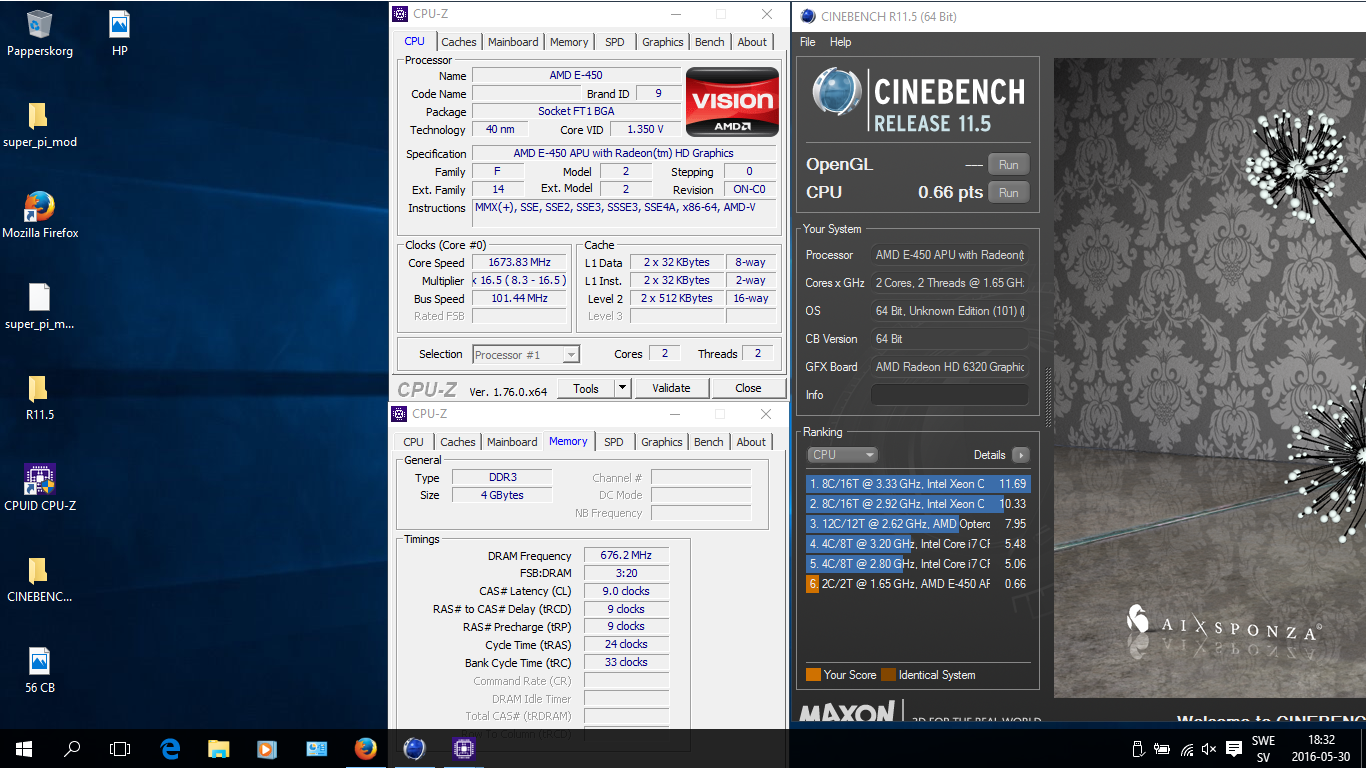Click Core Speed value 1673.83 MHz
Screen dimensions: 1366x768
519,263
